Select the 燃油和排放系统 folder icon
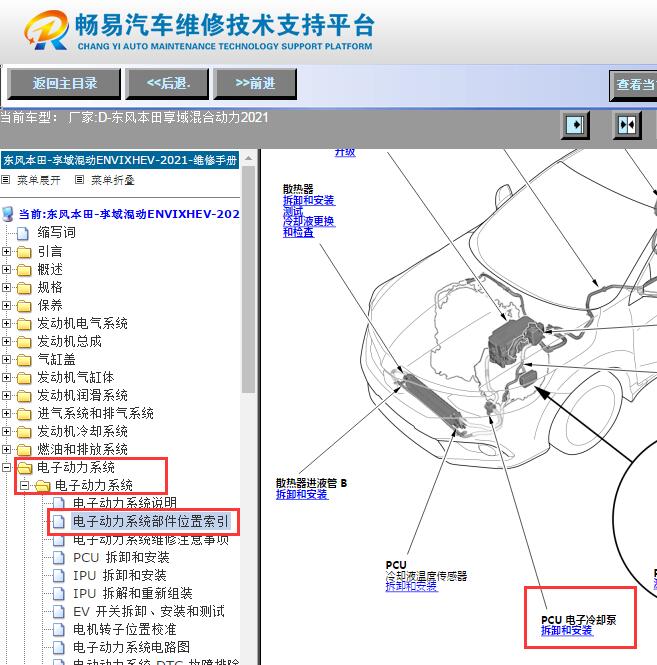The image size is (657, 665). coord(24,450)
